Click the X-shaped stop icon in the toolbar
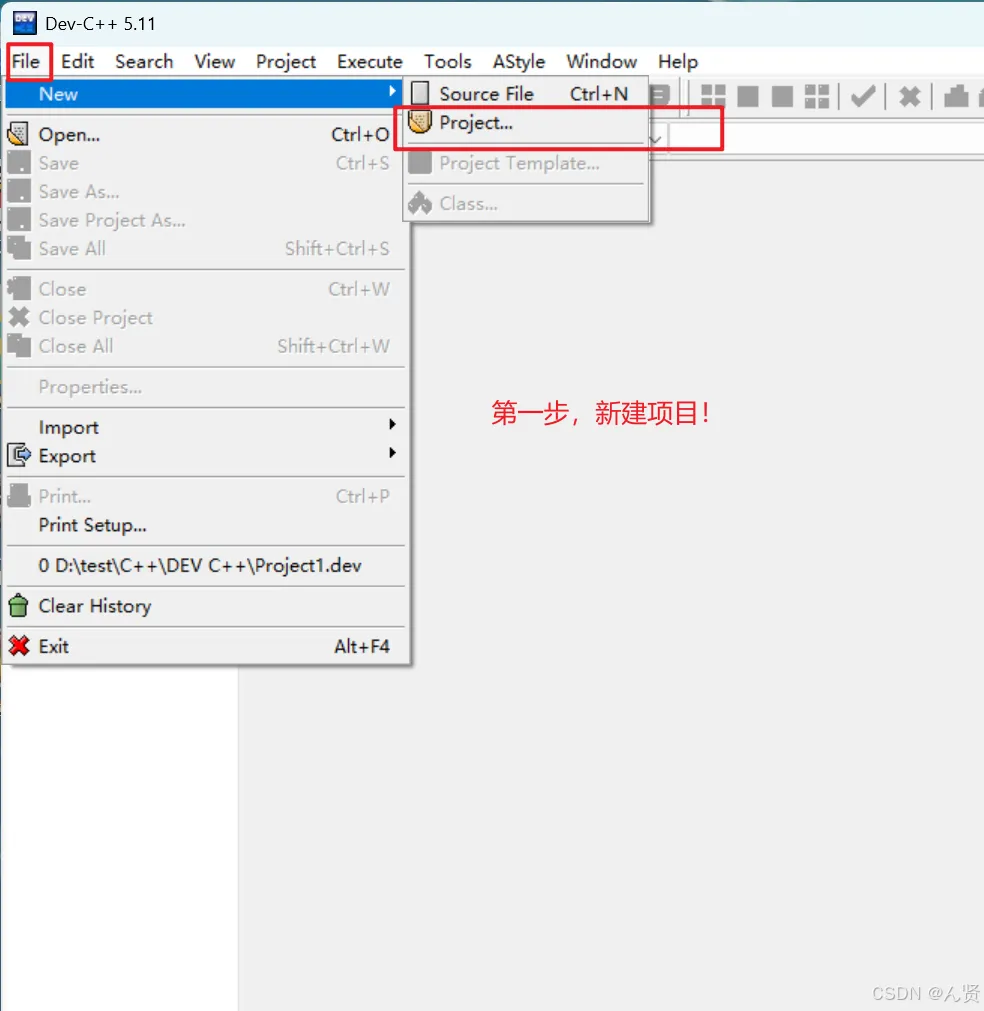 (909, 97)
